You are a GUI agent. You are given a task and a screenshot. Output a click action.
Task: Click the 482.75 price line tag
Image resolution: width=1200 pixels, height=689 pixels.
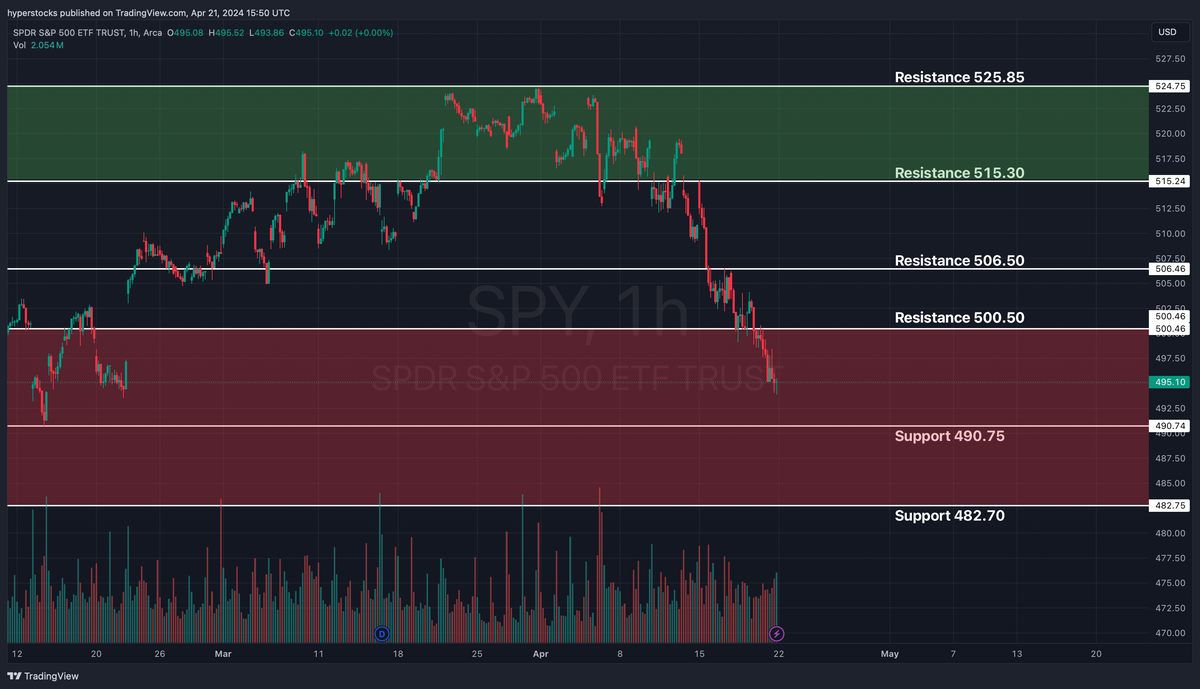(1169, 506)
